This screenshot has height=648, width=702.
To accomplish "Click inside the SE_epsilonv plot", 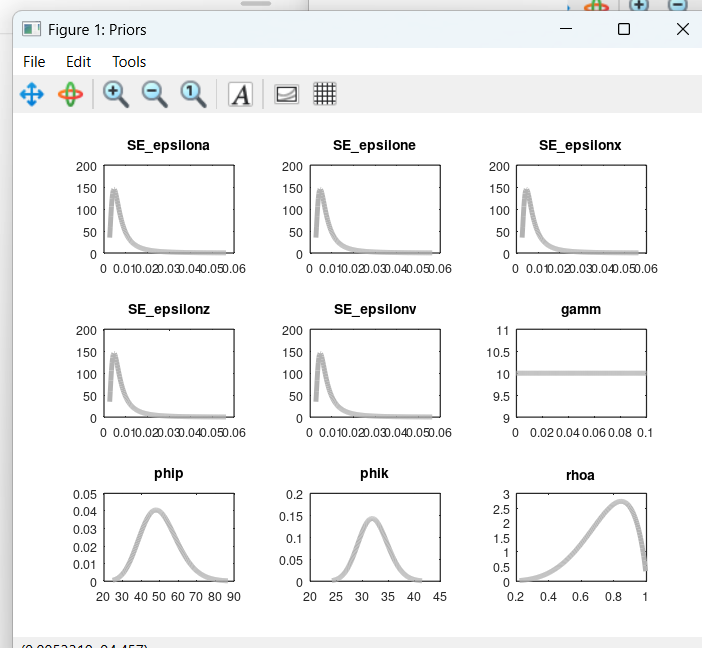I will pos(374,373).
